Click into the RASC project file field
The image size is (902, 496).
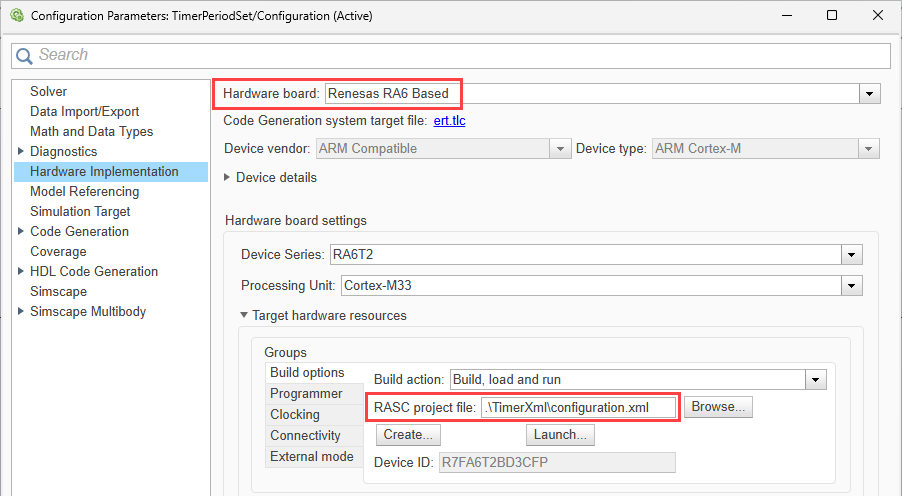[x=578, y=407]
